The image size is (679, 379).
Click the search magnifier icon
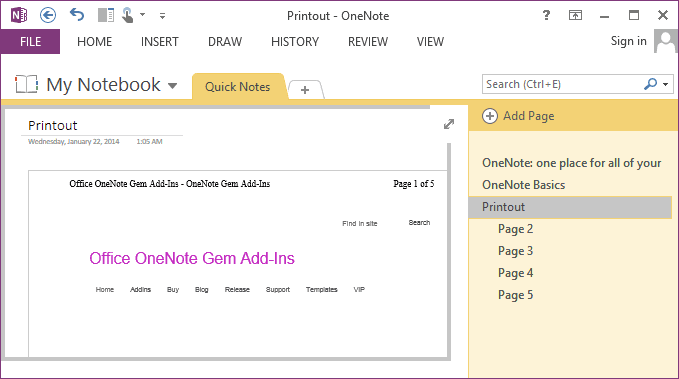click(650, 84)
